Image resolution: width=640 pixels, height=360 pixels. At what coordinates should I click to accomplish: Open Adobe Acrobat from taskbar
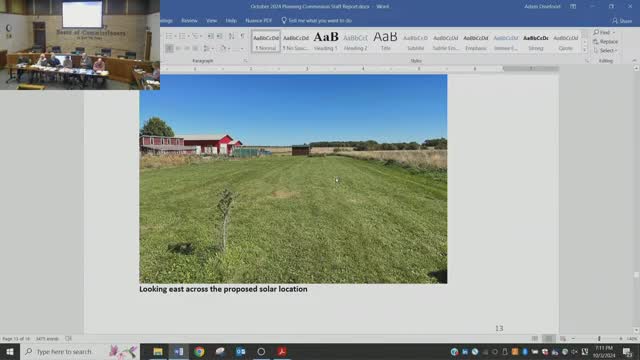pos(282,351)
